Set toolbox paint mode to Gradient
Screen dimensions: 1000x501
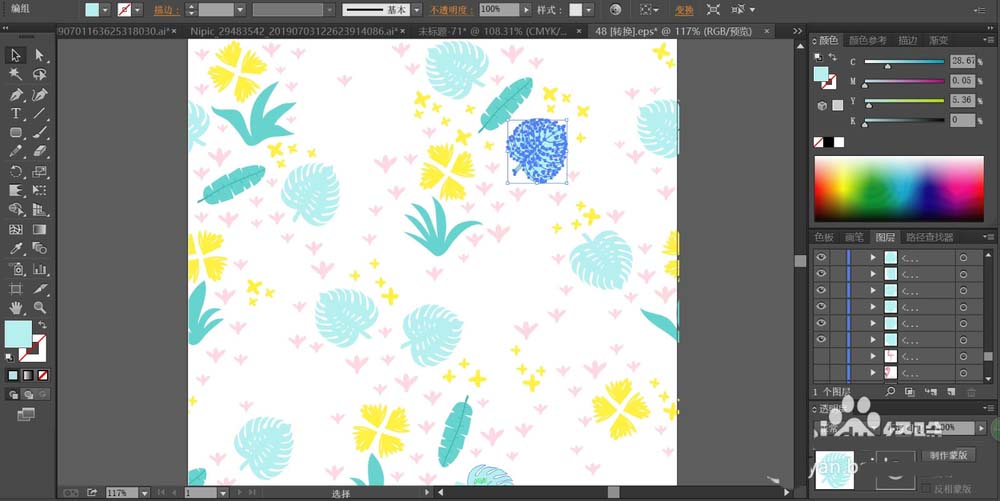tap(28, 375)
